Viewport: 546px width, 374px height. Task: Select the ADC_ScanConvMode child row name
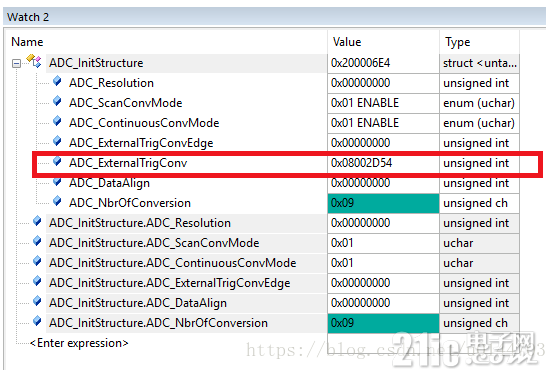pyautogui.click(x=126, y=103)
